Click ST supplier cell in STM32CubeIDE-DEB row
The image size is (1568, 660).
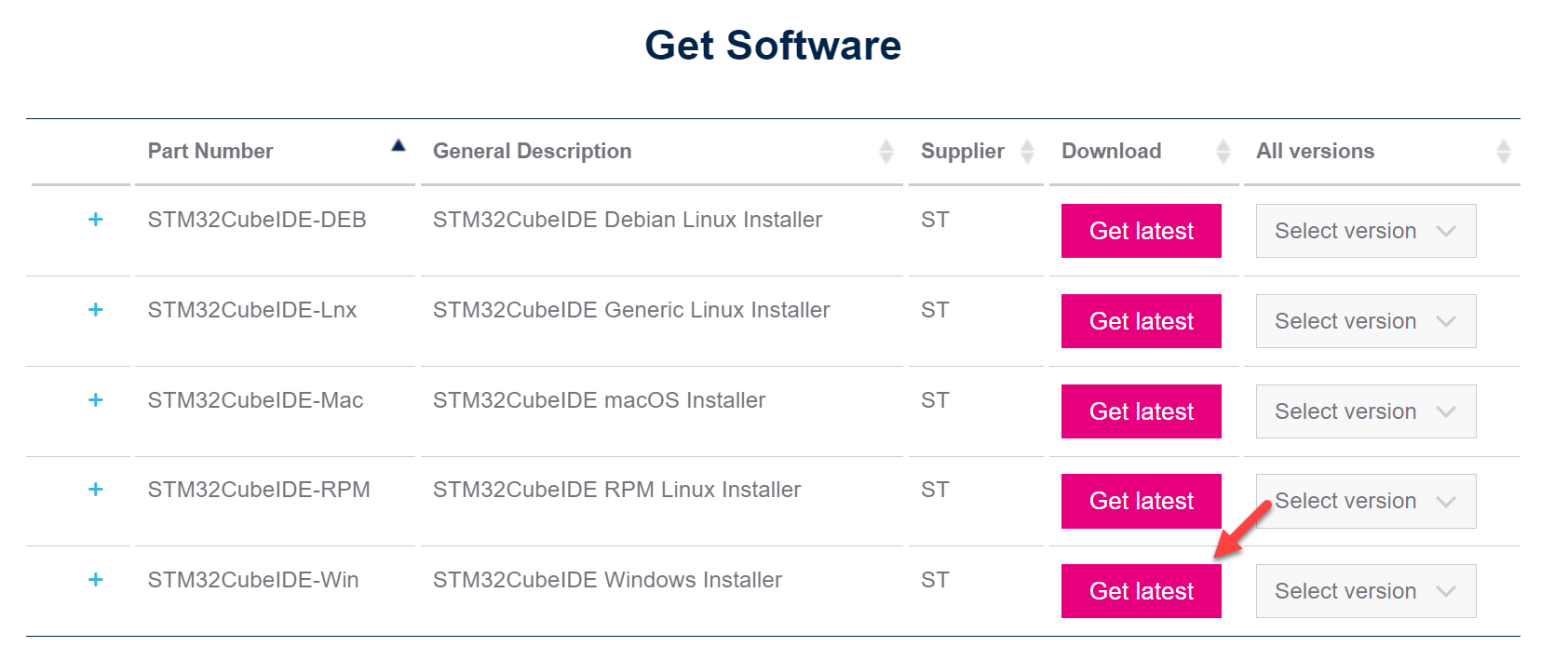pyautogui.click(x=935, y=220)
